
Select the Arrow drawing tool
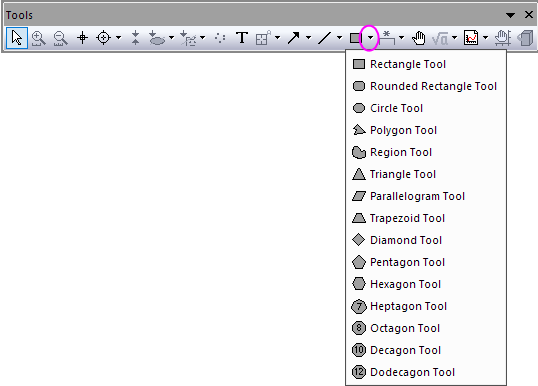pyautogui.click(x=294, y=38)
